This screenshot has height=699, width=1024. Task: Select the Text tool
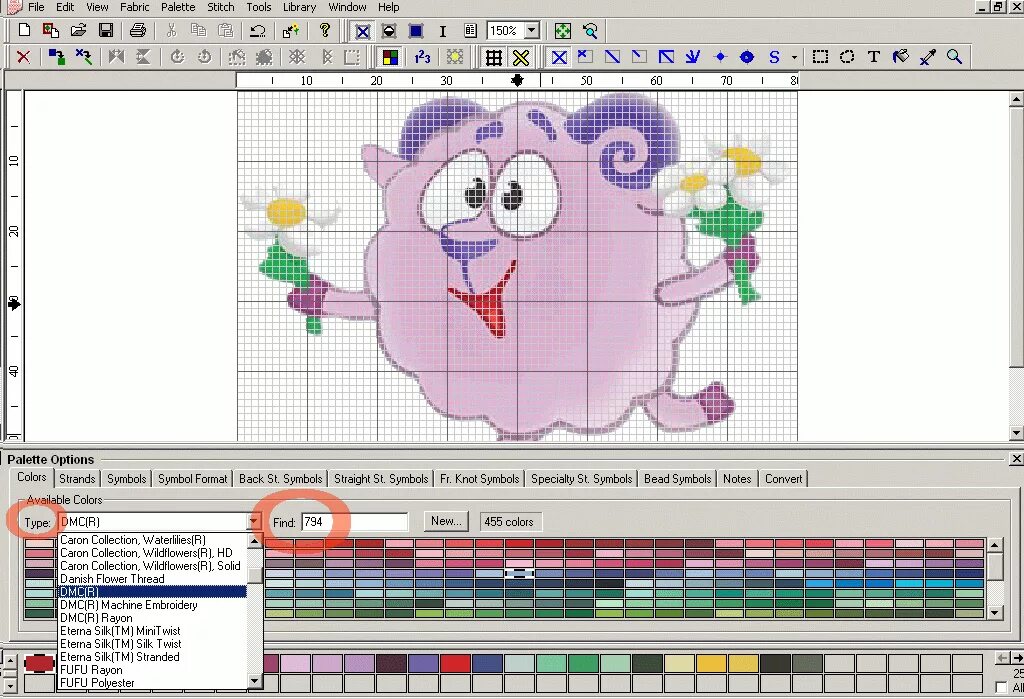874,57
